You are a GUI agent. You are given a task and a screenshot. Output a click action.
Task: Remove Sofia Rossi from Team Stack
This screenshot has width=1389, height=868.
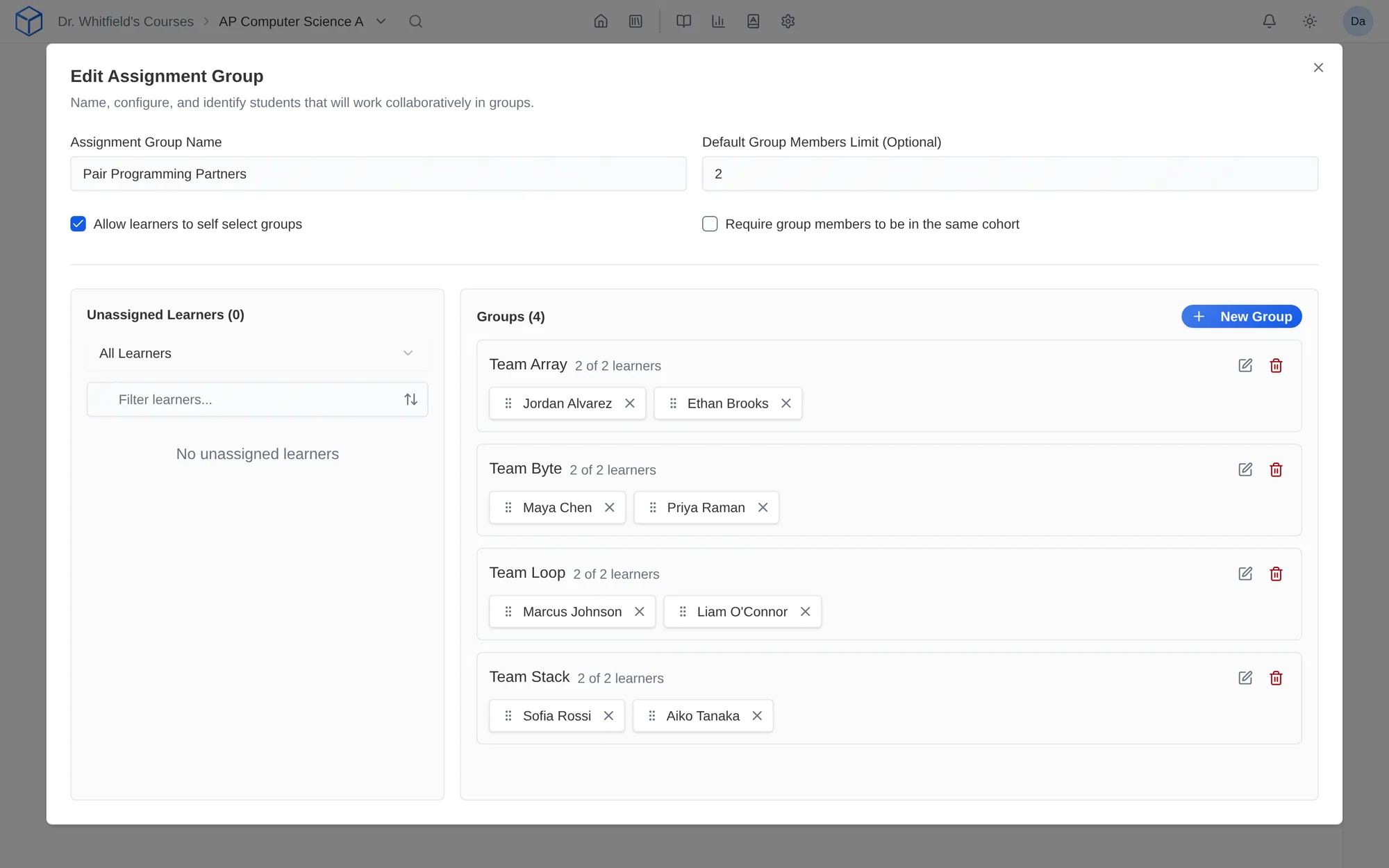[608, 716]
